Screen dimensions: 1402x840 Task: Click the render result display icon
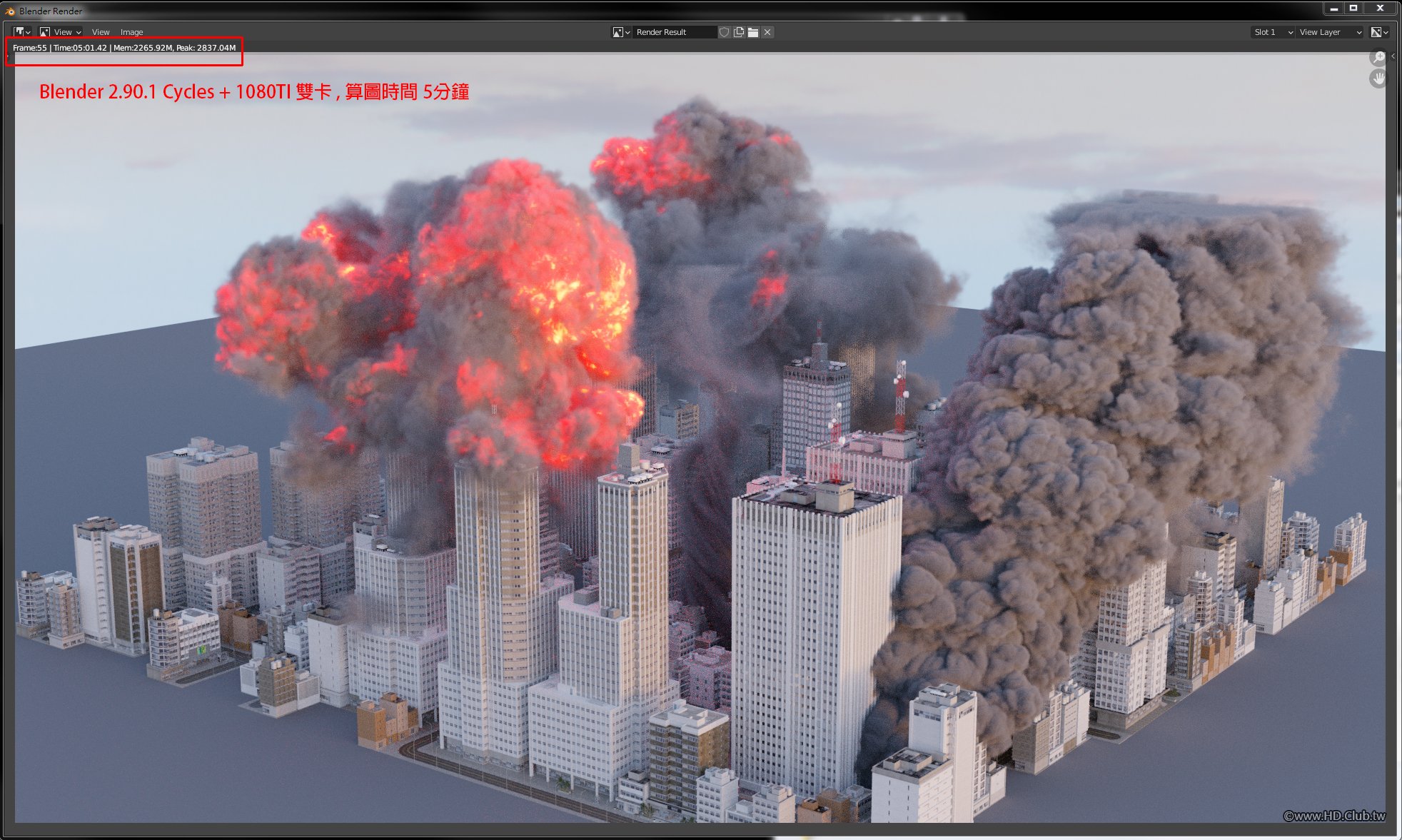click(x=617, y=32)
